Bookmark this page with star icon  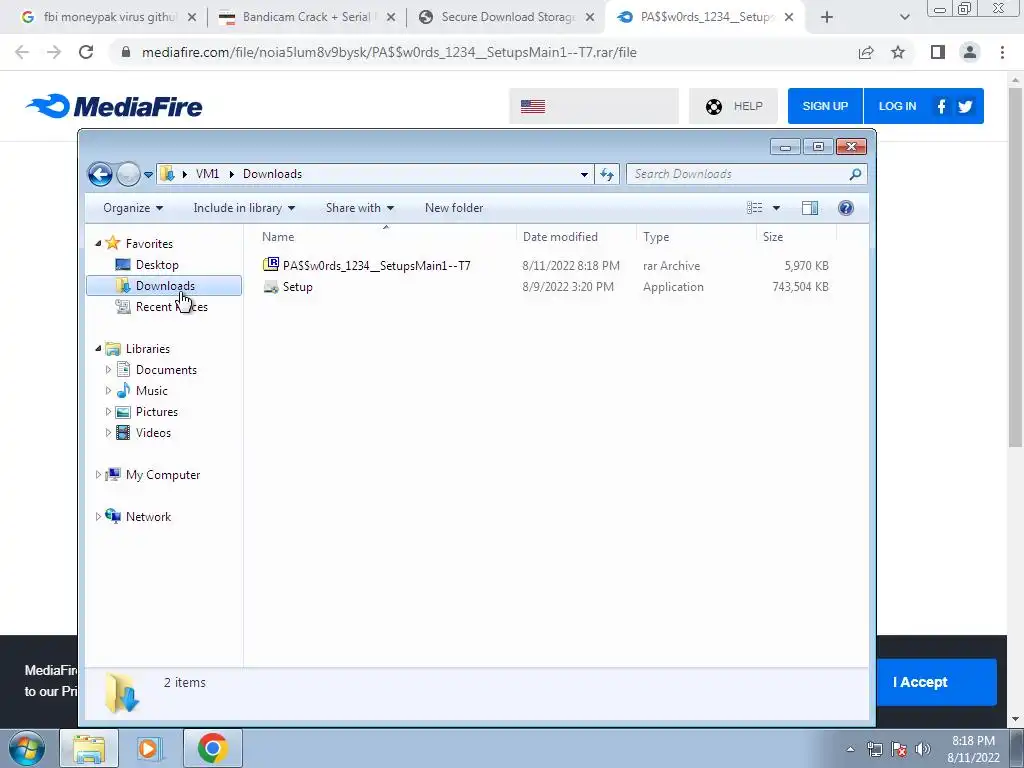(x=898, y=52)
